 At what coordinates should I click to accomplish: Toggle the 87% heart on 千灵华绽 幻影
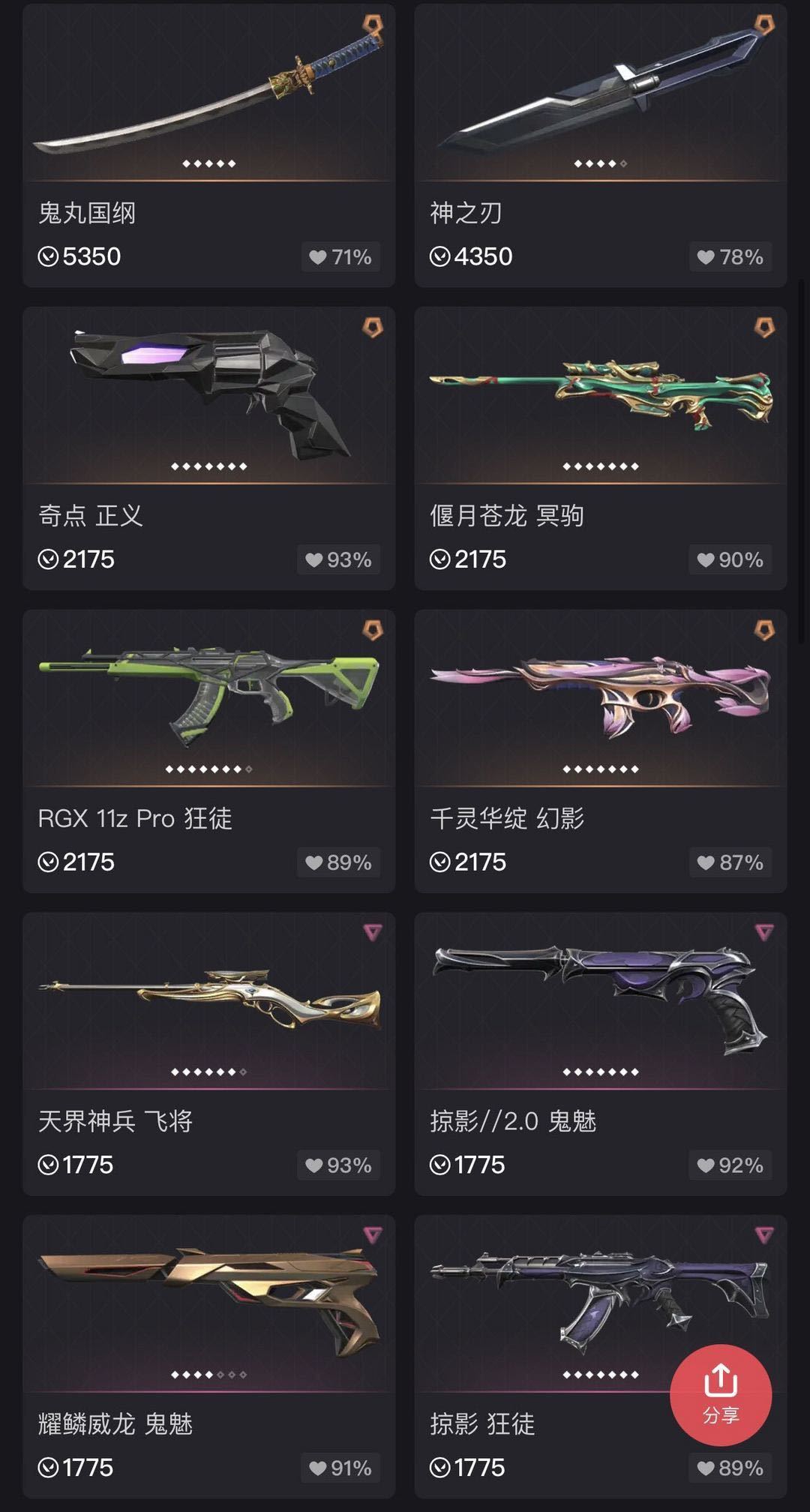tap(730, 862)
